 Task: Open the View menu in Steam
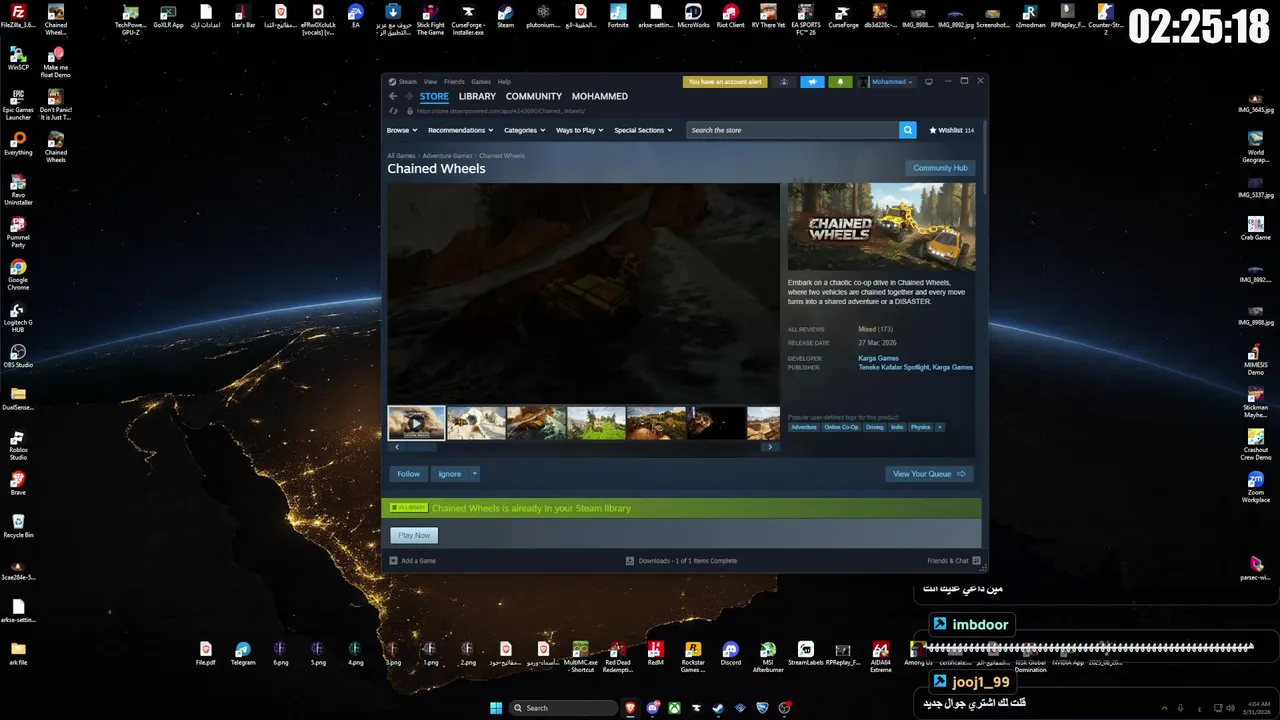click(x=430, y=82)
